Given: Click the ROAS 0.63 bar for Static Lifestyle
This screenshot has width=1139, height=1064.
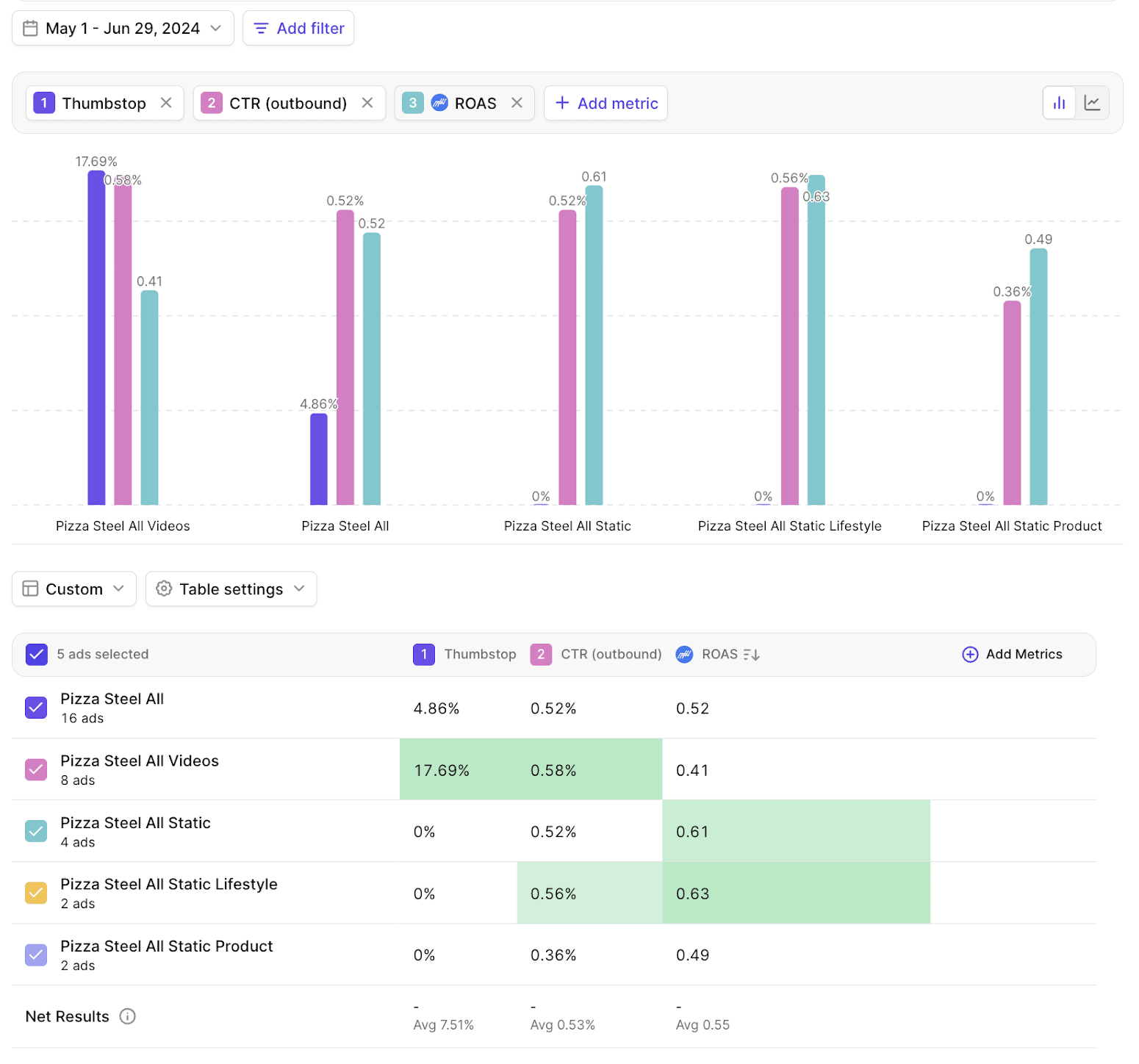Looking at the screenshot, I should [x=816, y=340].
